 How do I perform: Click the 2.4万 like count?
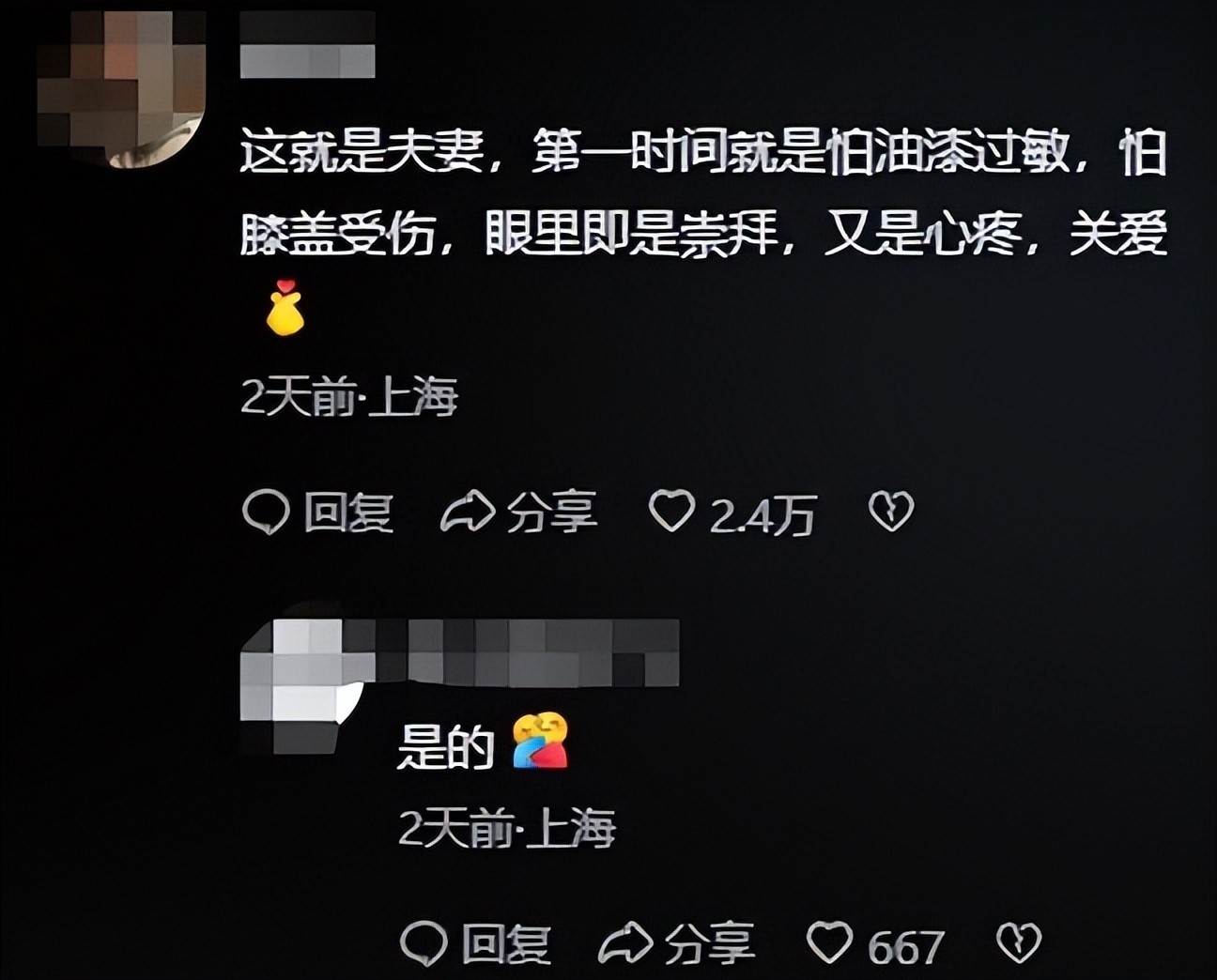[x=762, y=515]
